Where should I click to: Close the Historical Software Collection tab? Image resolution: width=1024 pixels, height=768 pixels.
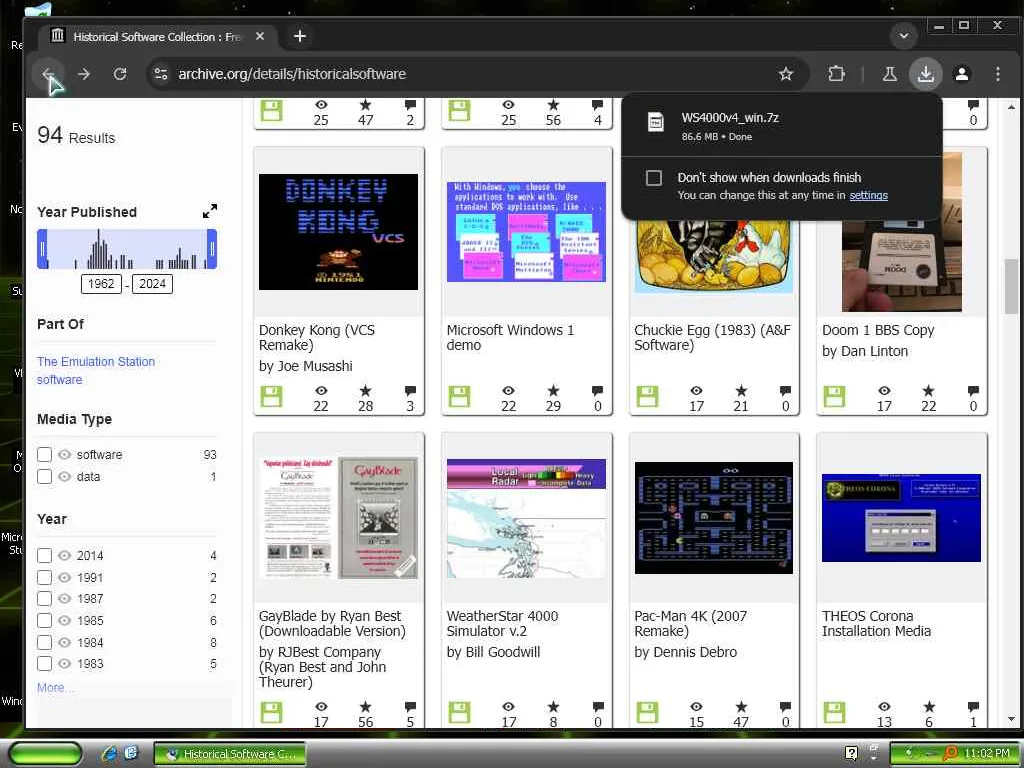(x=260, y=36)
